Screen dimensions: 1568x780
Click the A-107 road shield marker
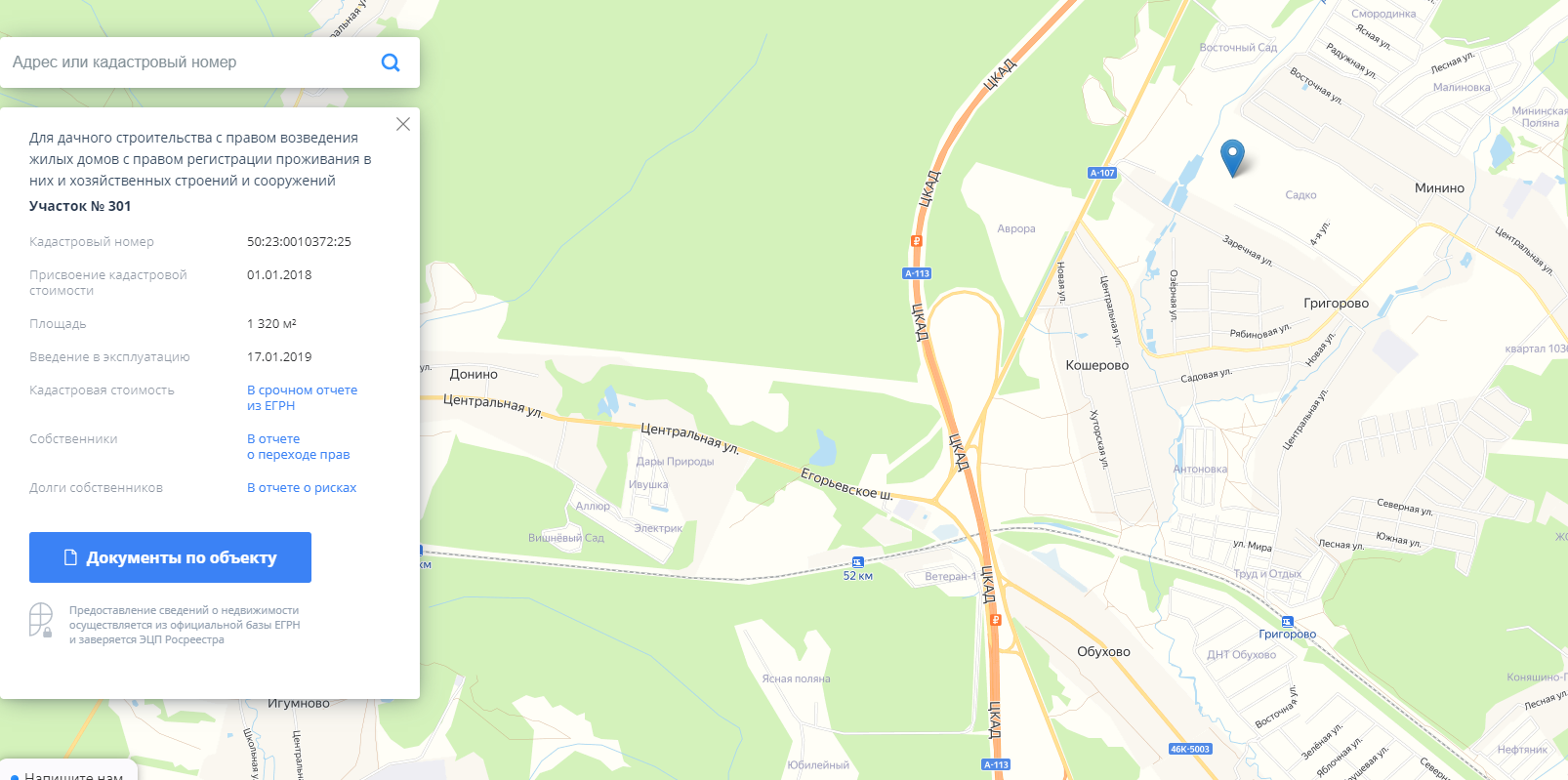tap(1102, 173)
